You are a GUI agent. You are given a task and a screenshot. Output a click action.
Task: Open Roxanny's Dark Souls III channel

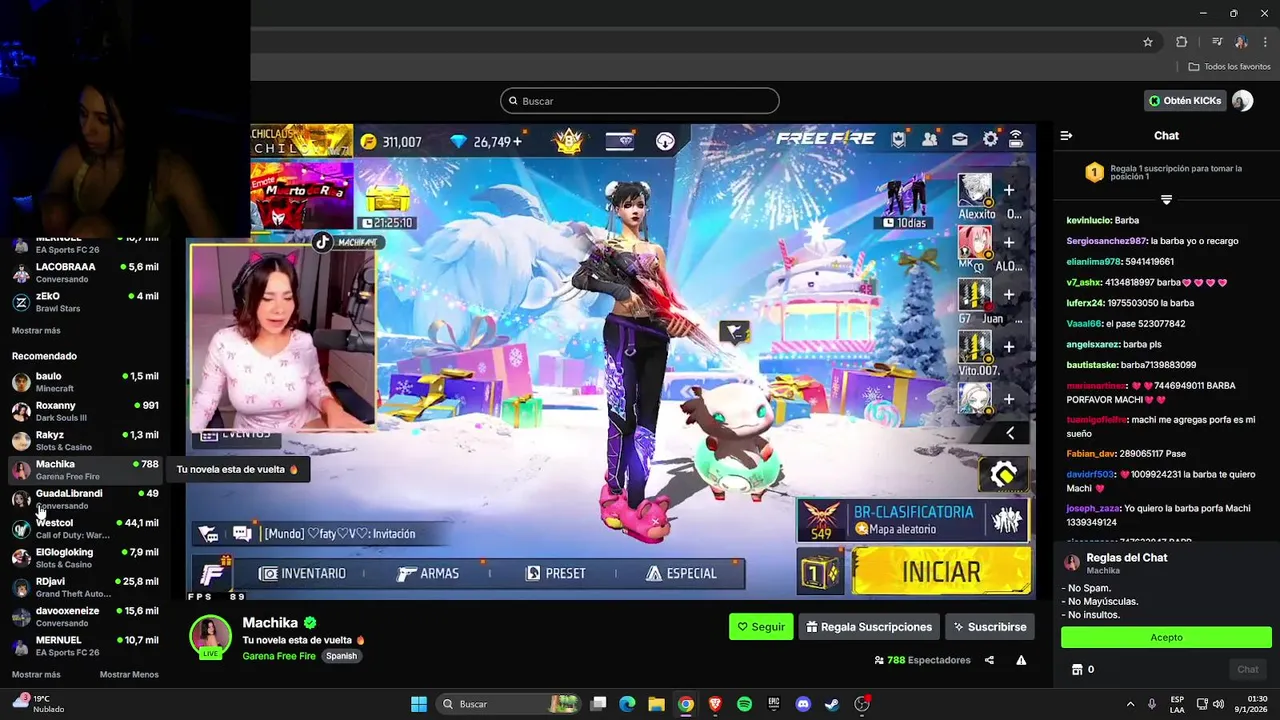point(85,411)
